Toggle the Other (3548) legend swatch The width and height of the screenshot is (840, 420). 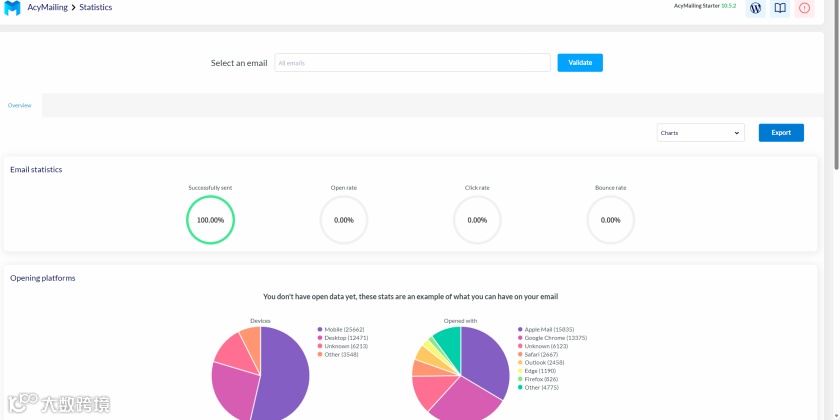[320, 354]
